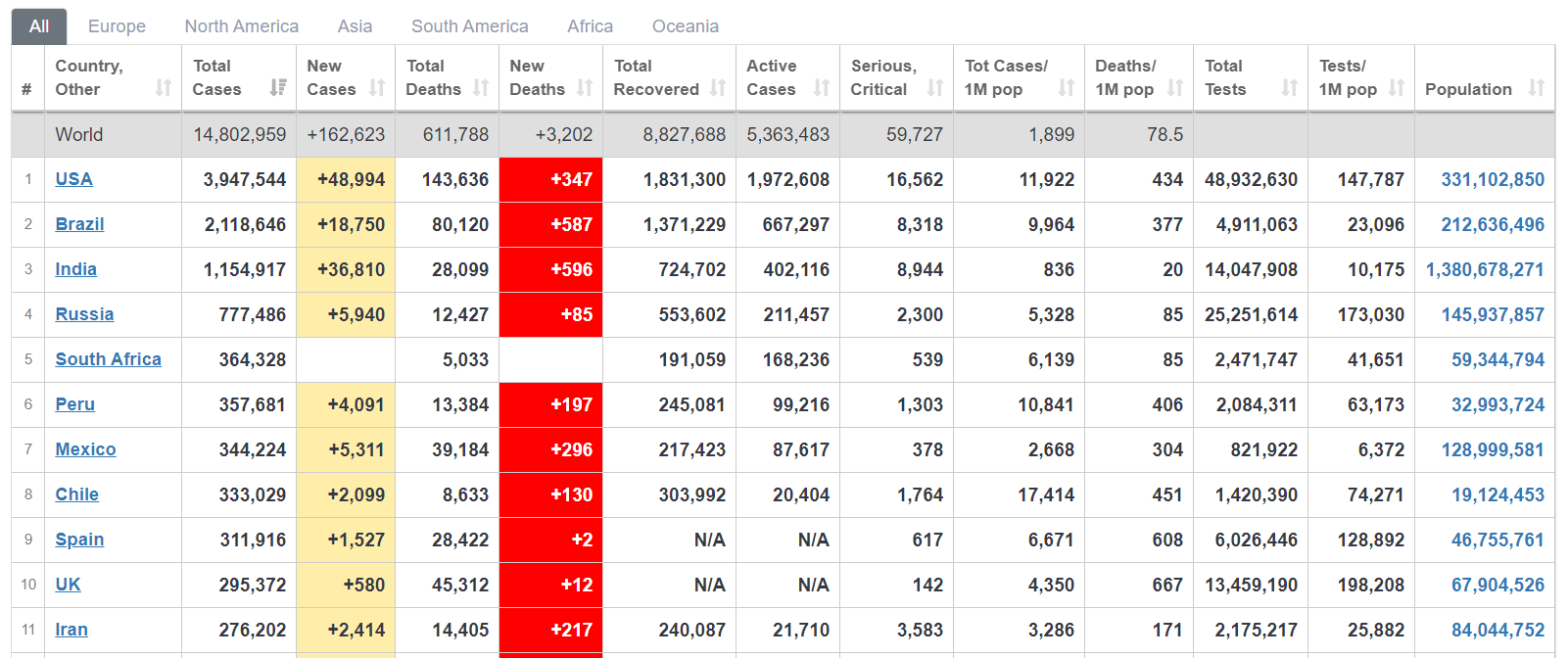The height and width of the screenshot is (658, 1568).
Task: Sort by New Deaths column icon
Action: [585, 88]
